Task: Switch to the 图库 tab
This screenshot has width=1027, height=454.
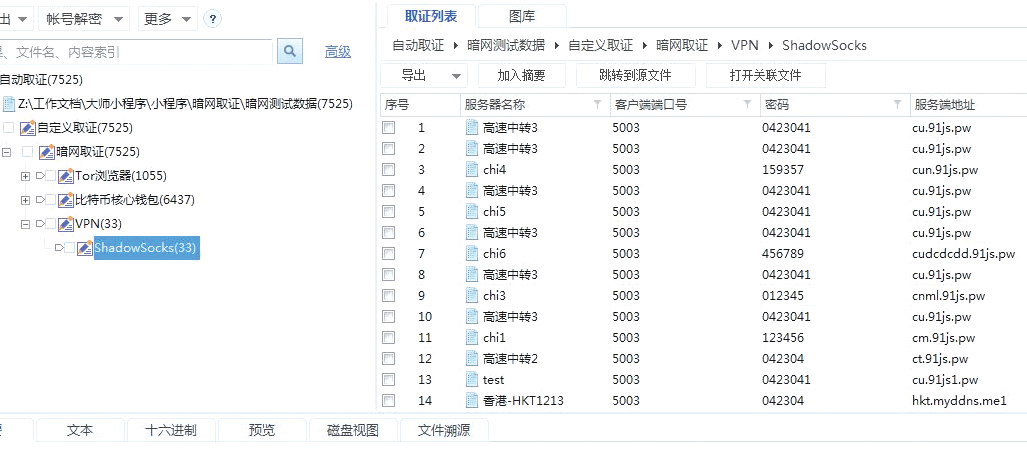Action: [x=521, y=16]
